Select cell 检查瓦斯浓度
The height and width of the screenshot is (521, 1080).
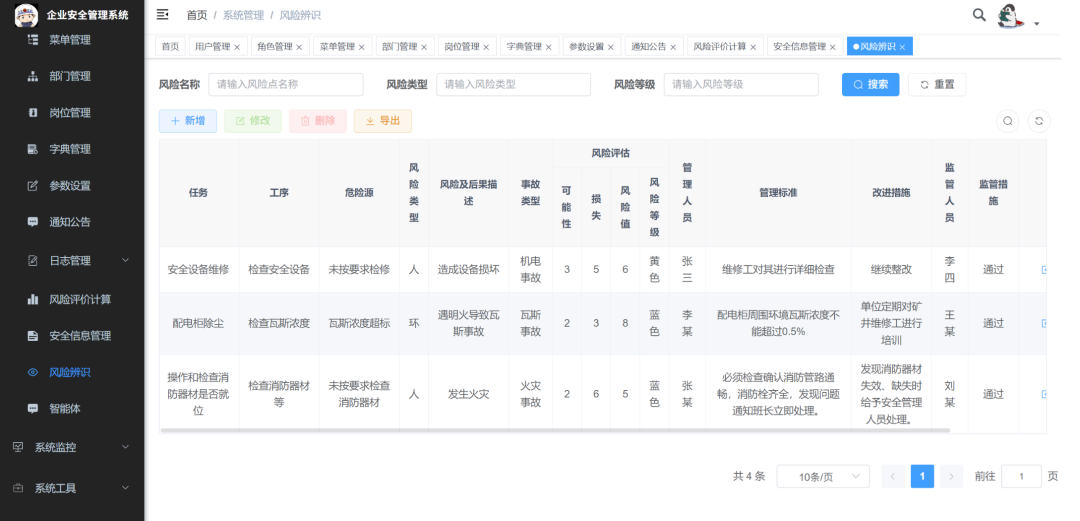279,323
